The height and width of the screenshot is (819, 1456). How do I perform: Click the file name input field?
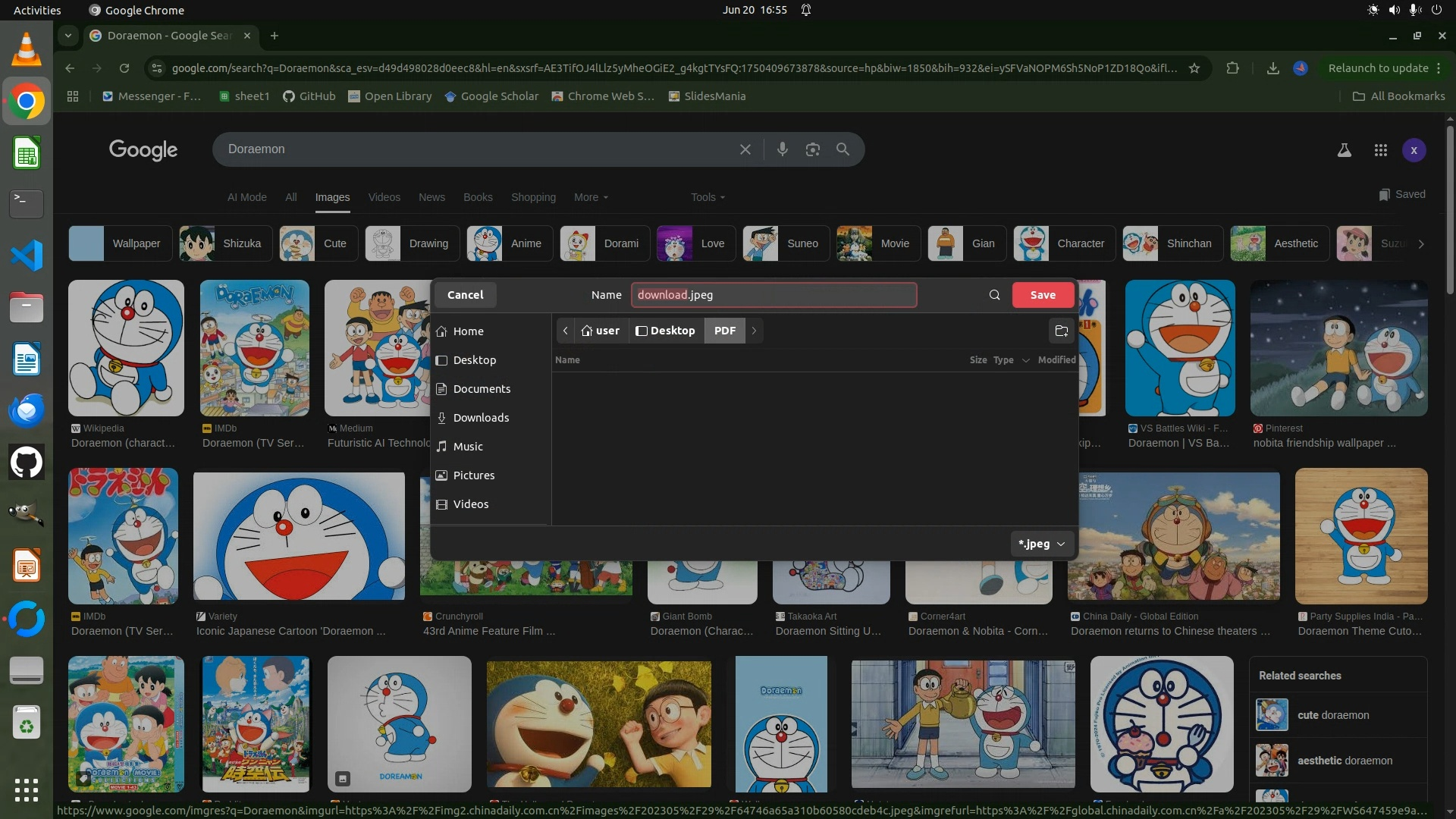click(773, 295)
